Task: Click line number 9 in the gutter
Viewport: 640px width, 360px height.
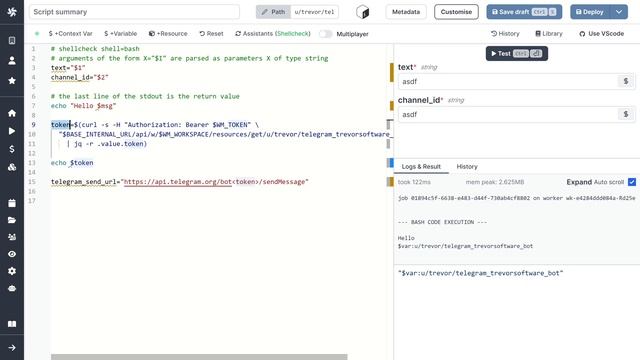Action: point(33,125)
